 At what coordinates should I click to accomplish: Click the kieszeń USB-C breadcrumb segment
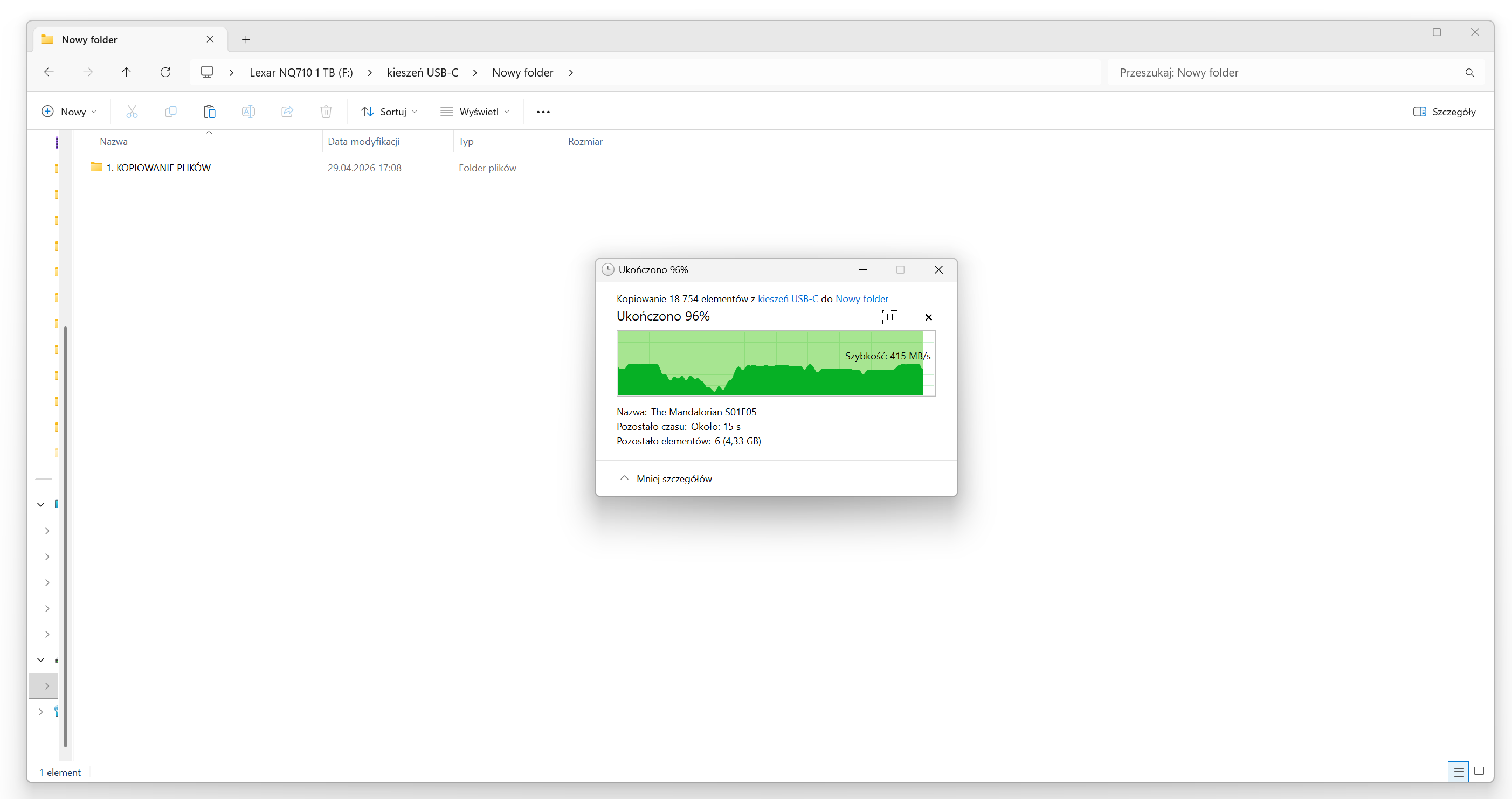[x=422, y=72]
